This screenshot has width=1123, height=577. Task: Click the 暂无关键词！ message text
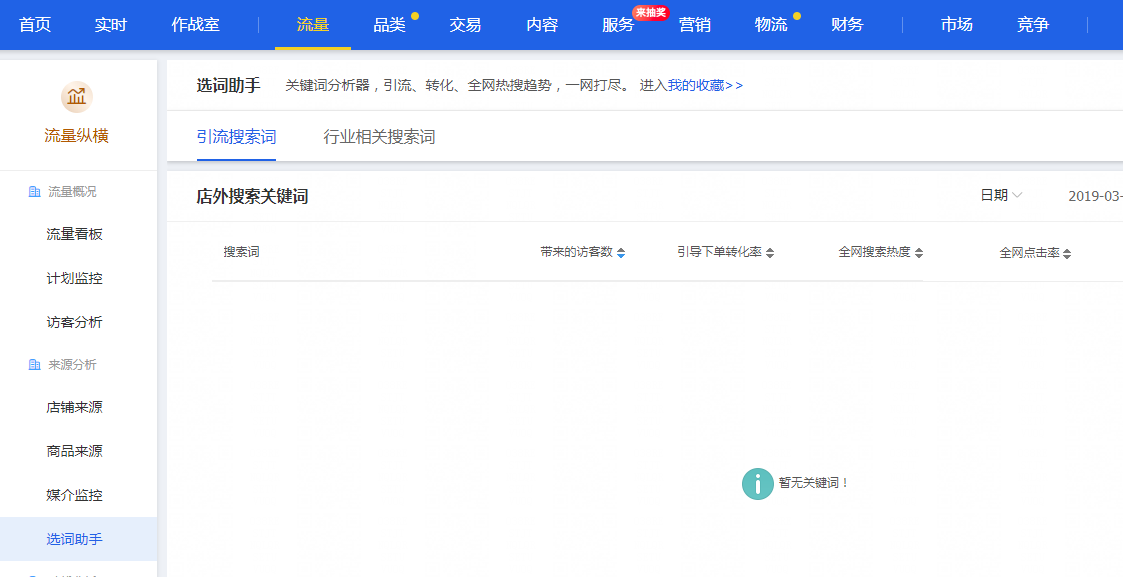pos(814,483)
